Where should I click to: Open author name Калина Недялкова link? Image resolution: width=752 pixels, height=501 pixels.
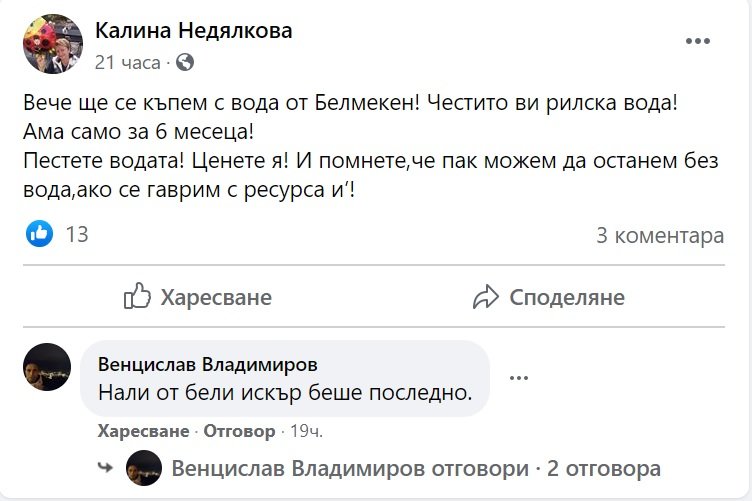click(194, 31)
